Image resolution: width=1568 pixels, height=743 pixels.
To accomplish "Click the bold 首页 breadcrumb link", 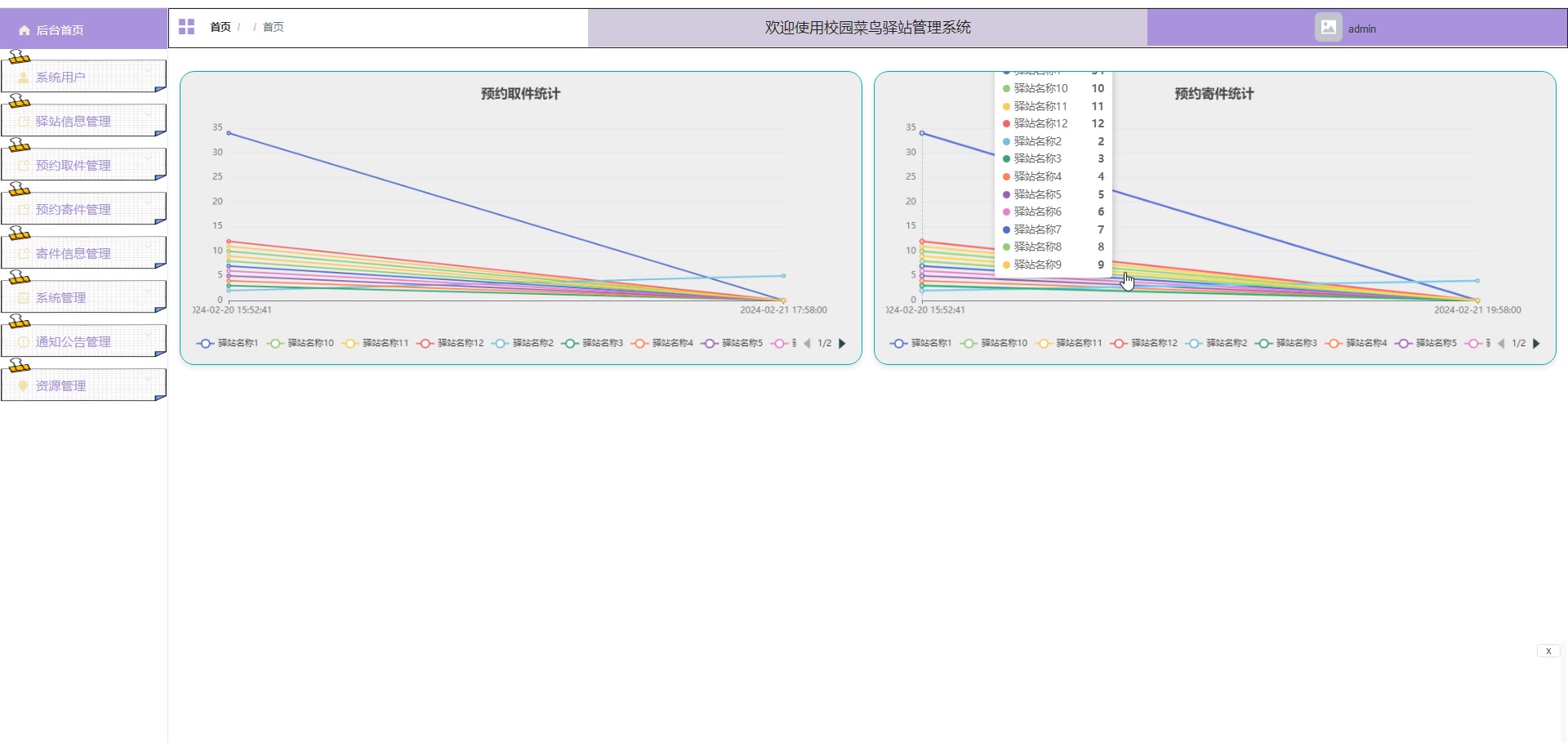I will (x=220, y=27).
